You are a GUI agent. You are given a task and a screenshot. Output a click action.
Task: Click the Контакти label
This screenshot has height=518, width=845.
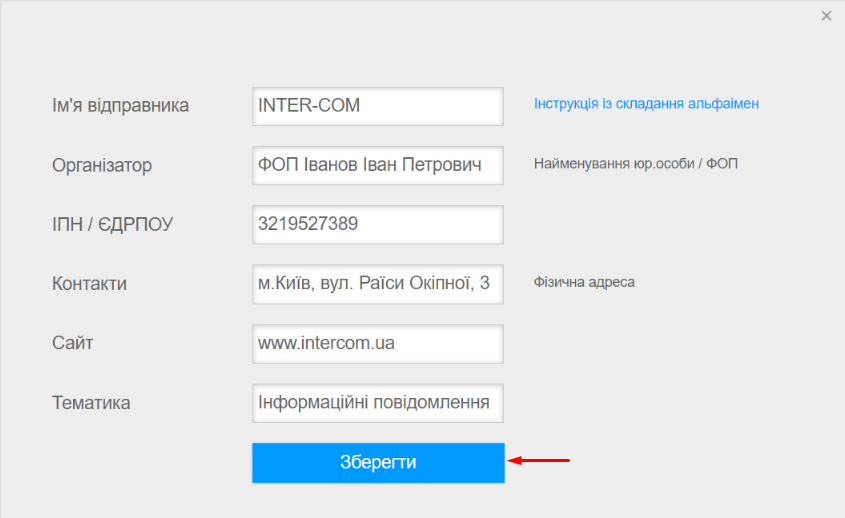coord(89,284)
